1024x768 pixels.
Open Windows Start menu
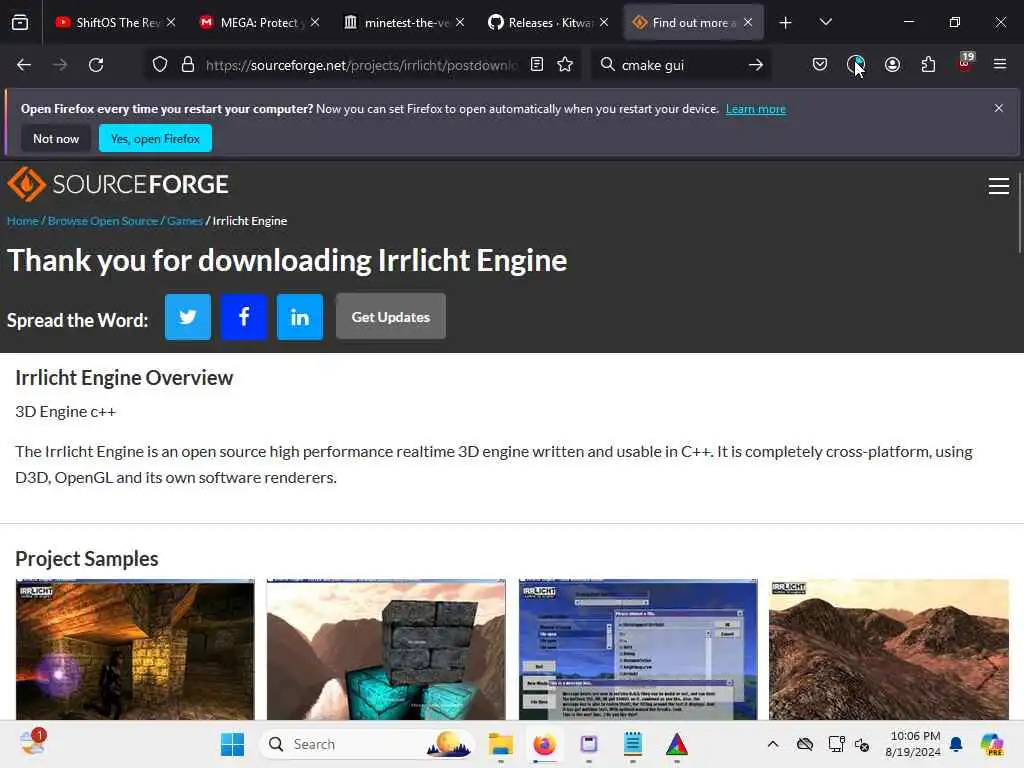tap(232, 744)
